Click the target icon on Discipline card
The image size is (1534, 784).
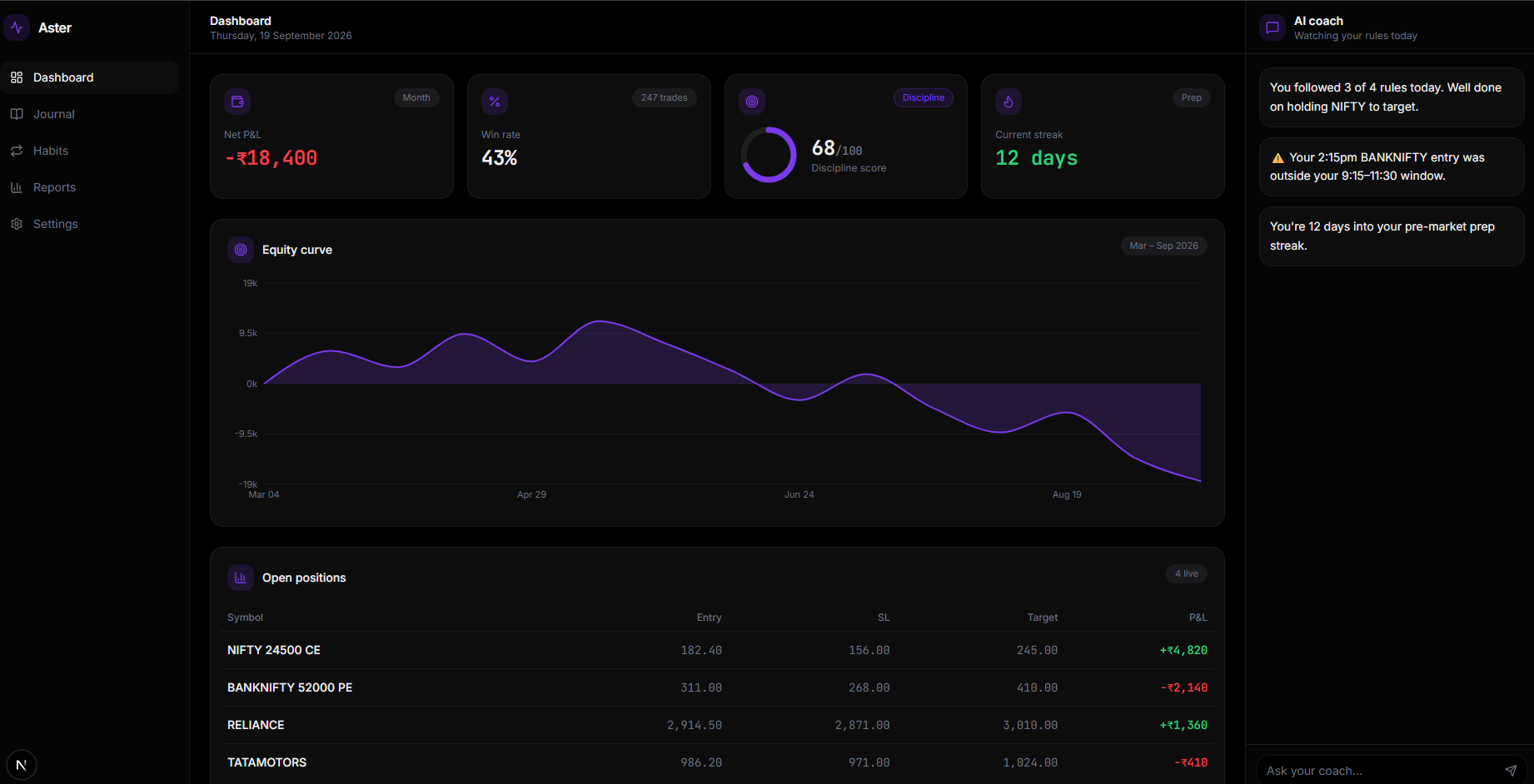pos(752,102)
